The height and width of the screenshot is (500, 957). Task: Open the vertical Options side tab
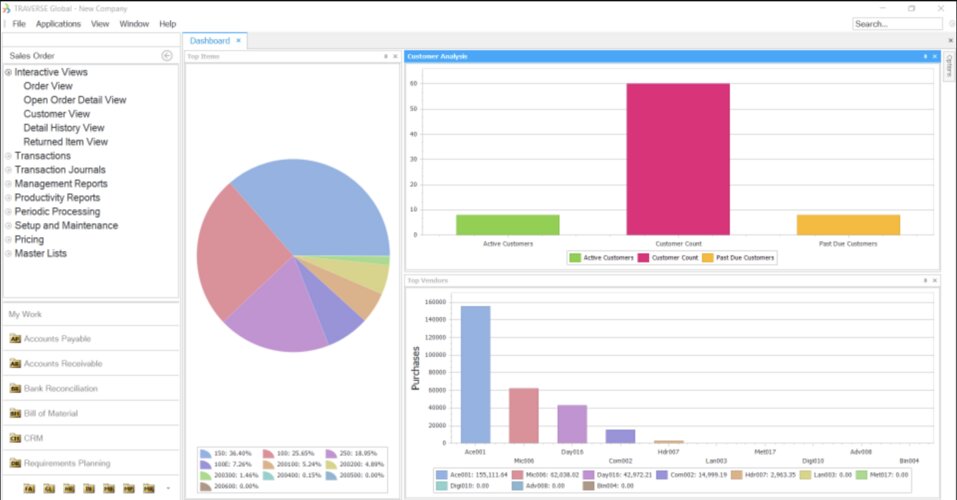[x=949, y=66]
